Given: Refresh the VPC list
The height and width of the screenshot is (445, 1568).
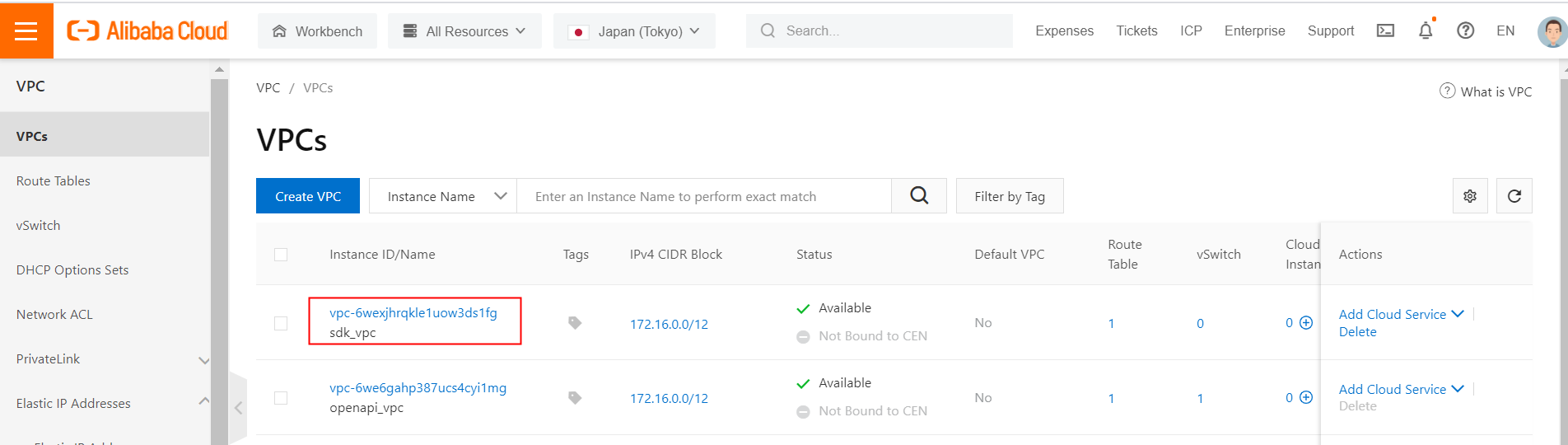Looking at the screenshot, I should pos(1514,196).
